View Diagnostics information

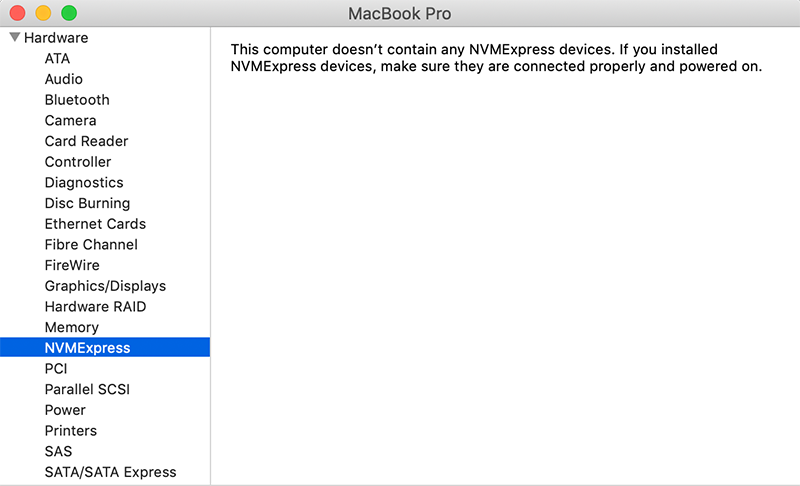[x=84, y=183]
